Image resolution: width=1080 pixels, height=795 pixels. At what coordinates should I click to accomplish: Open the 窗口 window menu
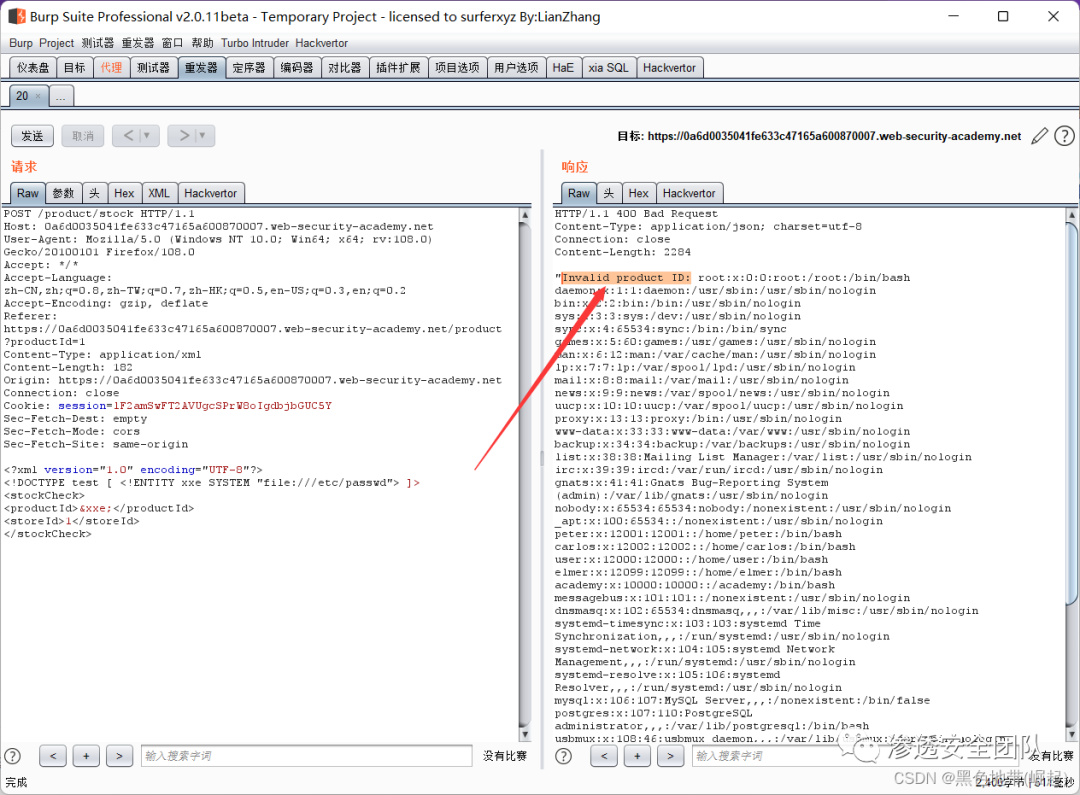[x=172, y=43]
